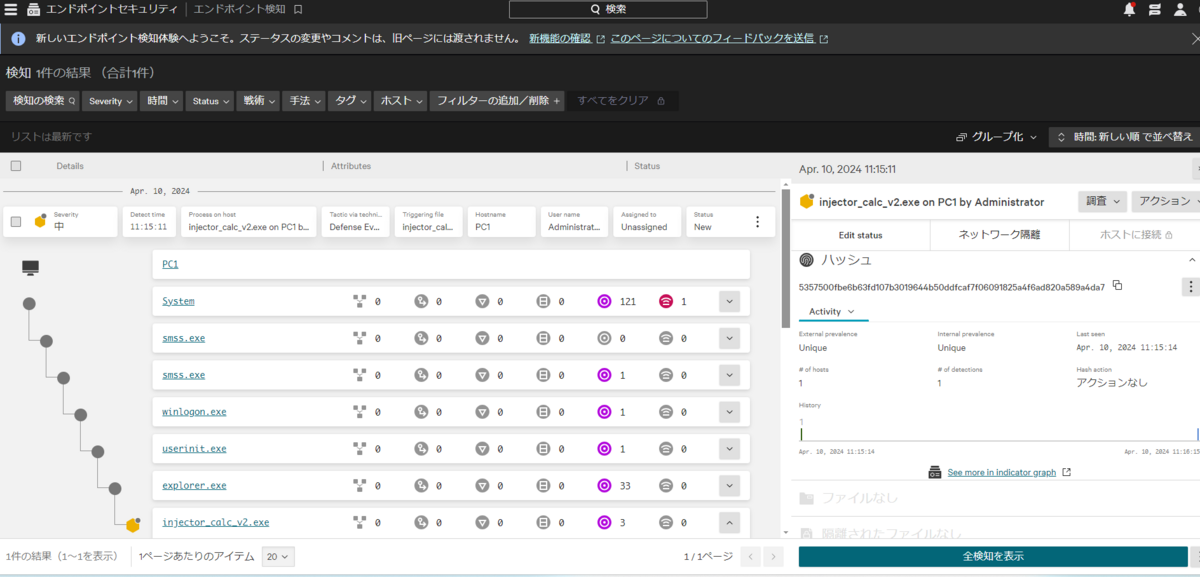Screen dimensions: 1200x577
Task: Expand the タグ filter dropdown
Action: (x=350, y=101)
